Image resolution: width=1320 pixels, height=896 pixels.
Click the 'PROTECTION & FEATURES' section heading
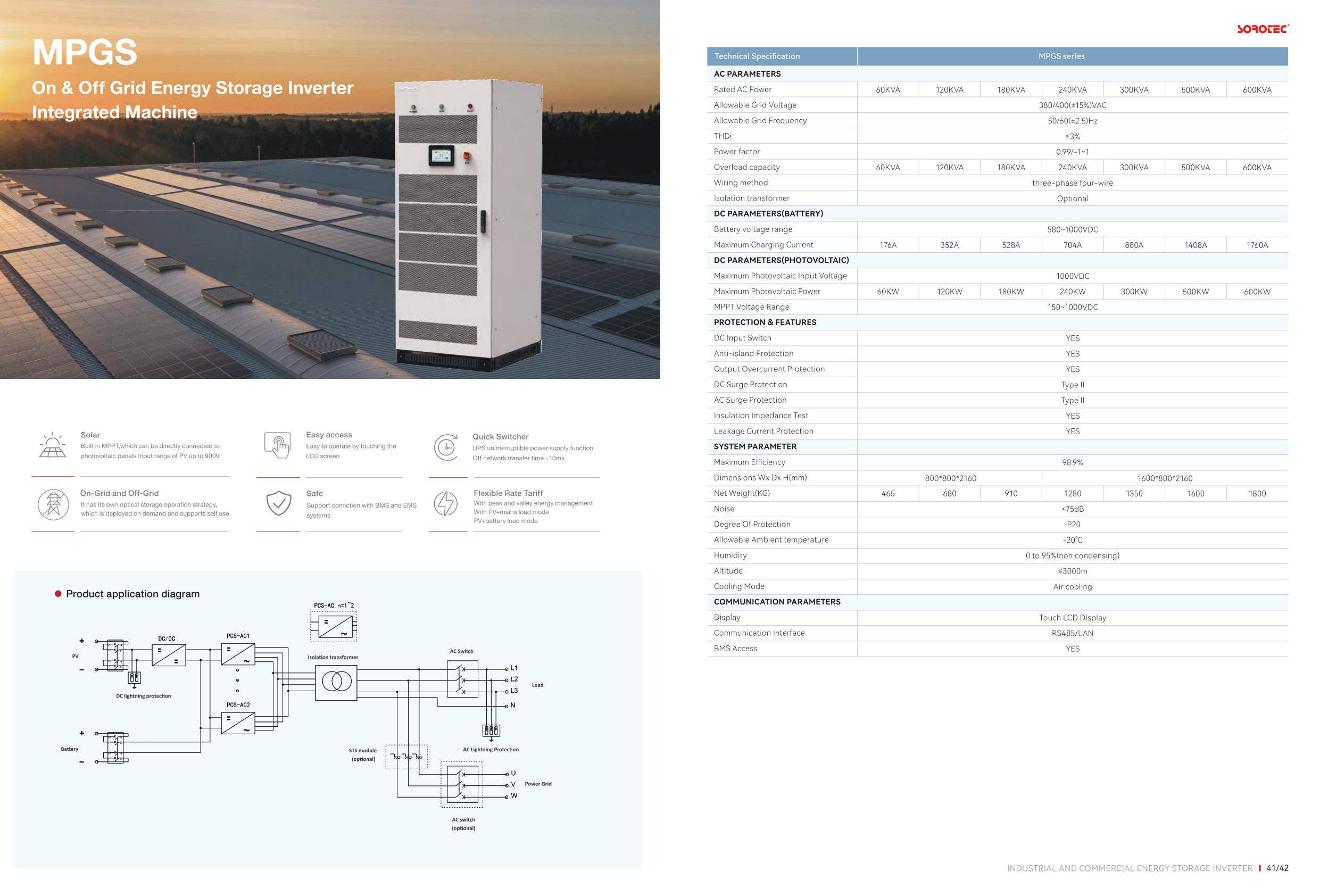(x=765, y=322)
